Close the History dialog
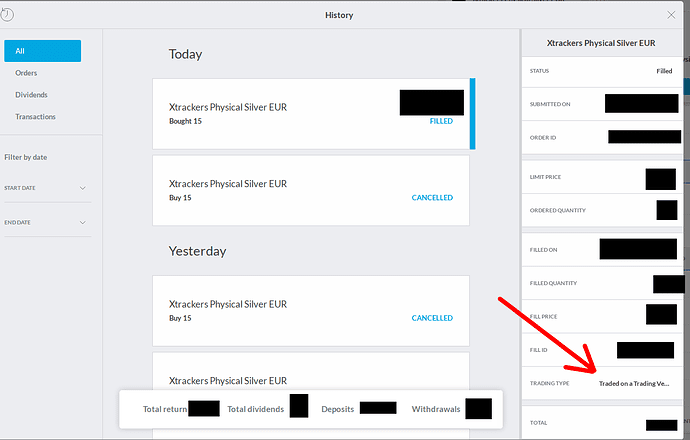The height and width of the screenshot is (440, 690). point(671,15)
